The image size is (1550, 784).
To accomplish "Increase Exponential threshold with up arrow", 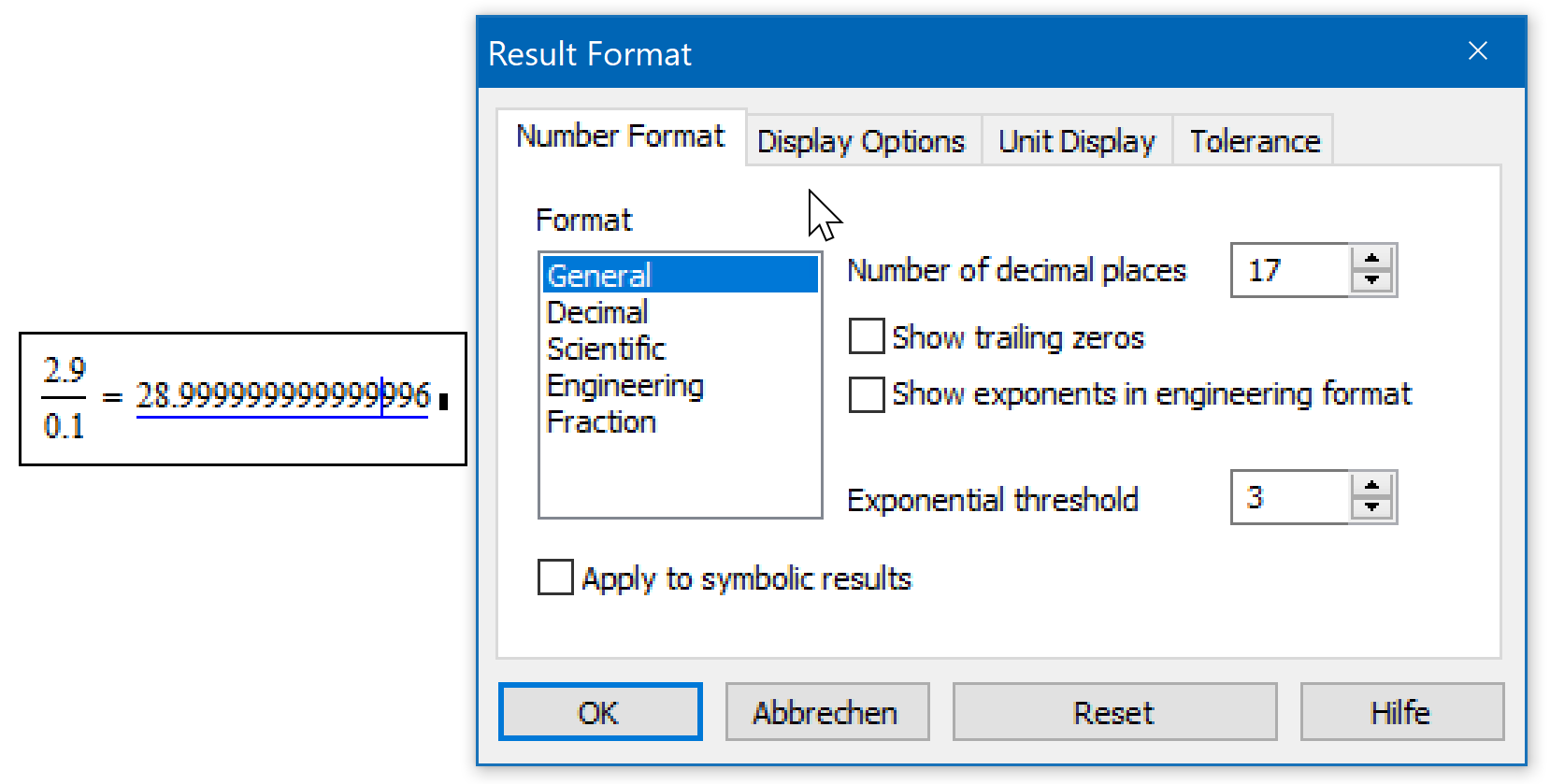I will click(x=1371, y=487).
